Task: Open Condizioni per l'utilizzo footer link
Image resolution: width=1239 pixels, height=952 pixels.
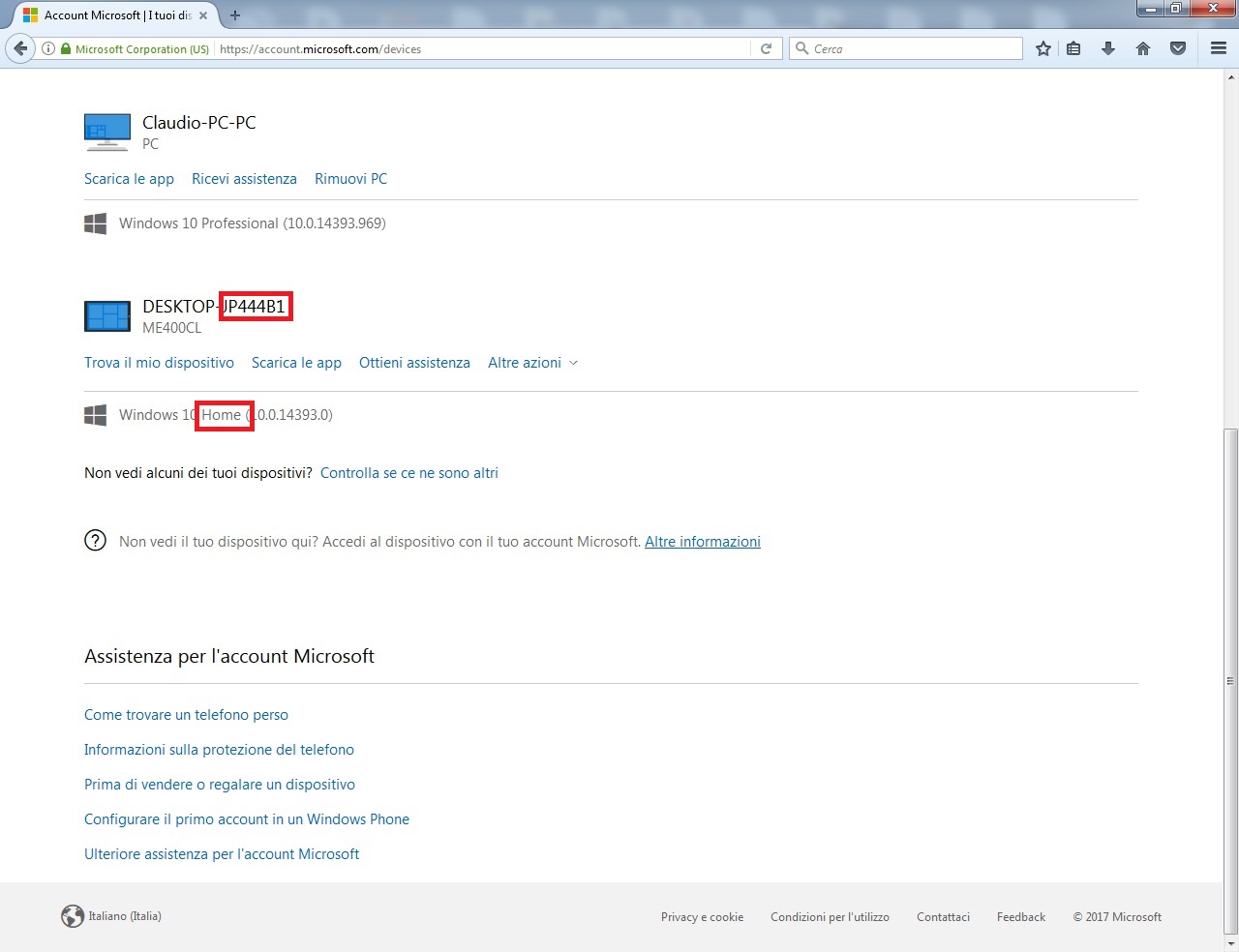Action: [x=830, y=917]
